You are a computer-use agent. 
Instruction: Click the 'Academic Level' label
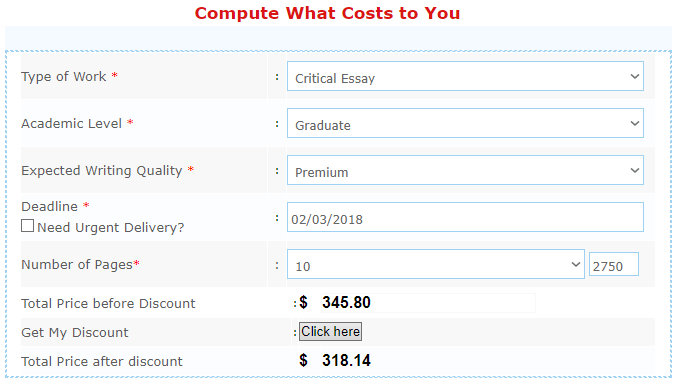71,124
